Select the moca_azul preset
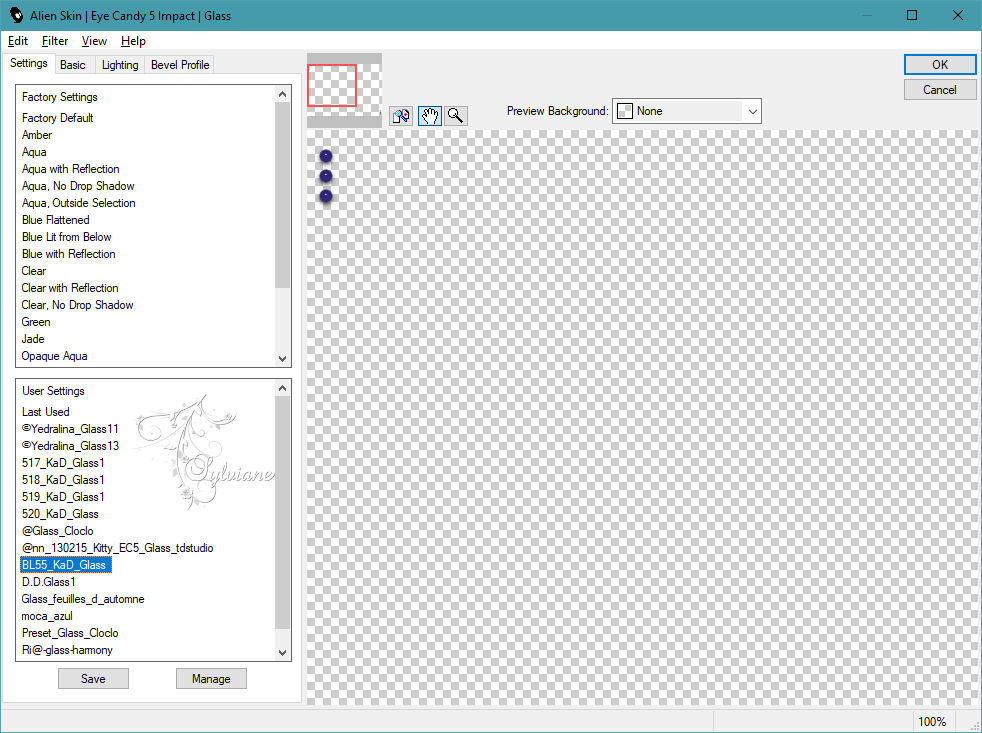The image size is (982, 733). [47, 616]
